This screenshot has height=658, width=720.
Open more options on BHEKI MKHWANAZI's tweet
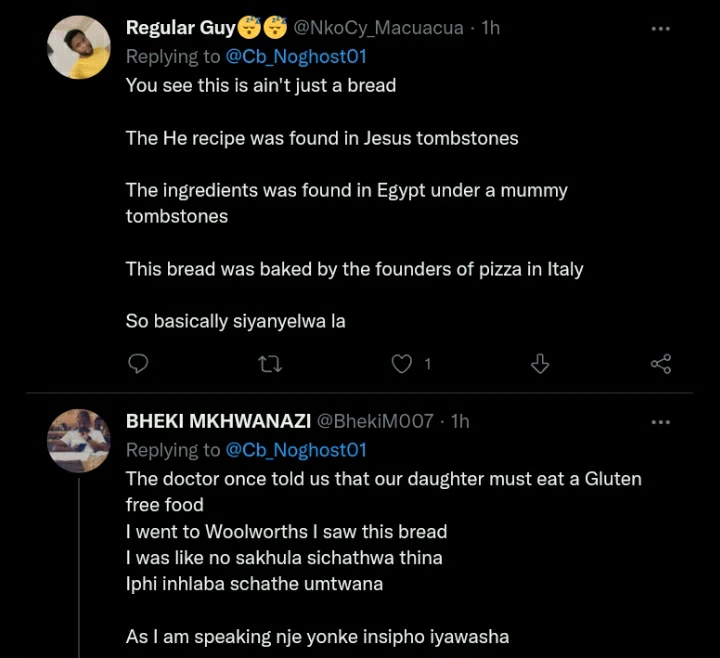(x=661, y=421)
